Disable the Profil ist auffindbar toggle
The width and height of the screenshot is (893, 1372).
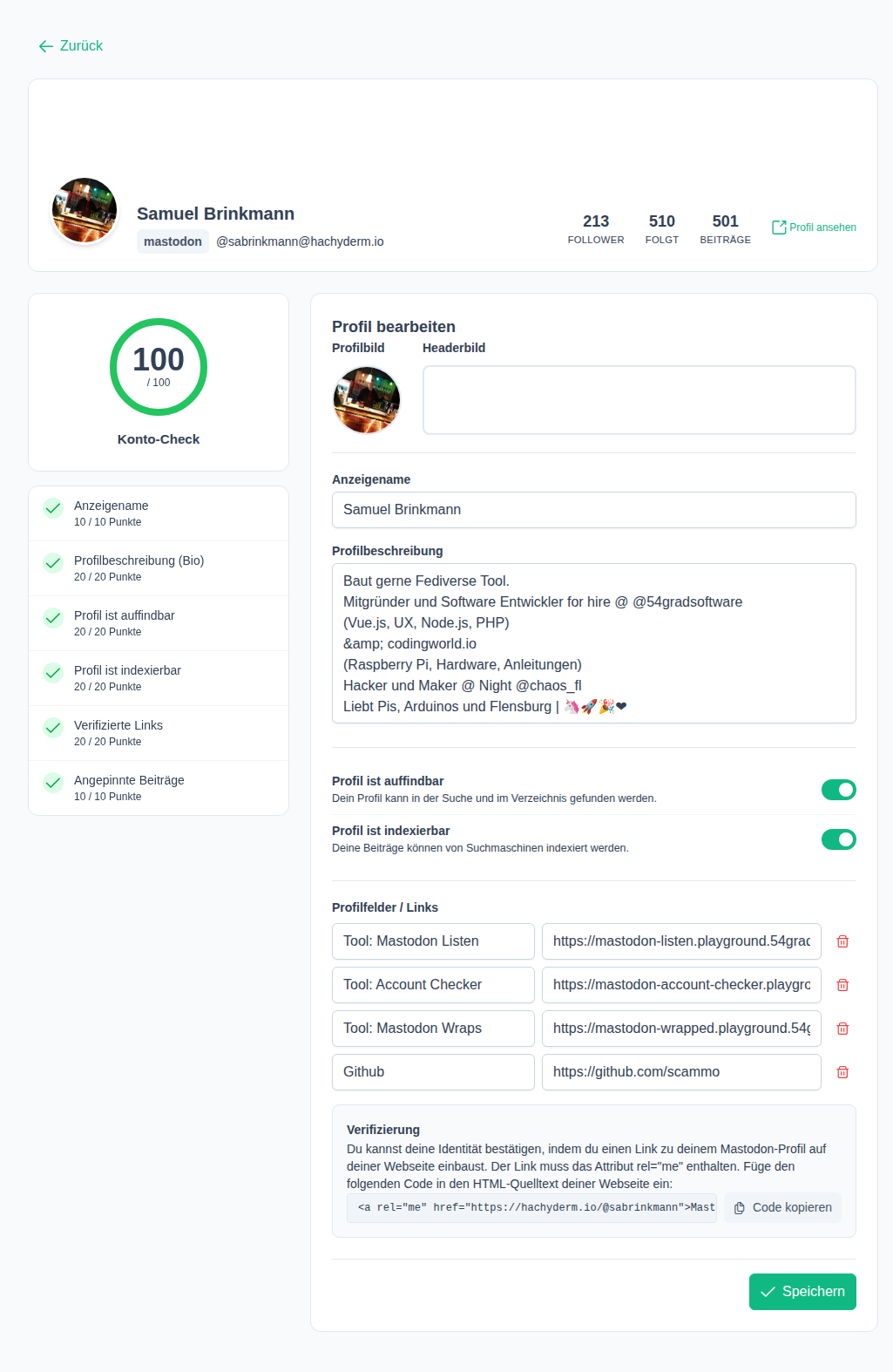[838, 790]
